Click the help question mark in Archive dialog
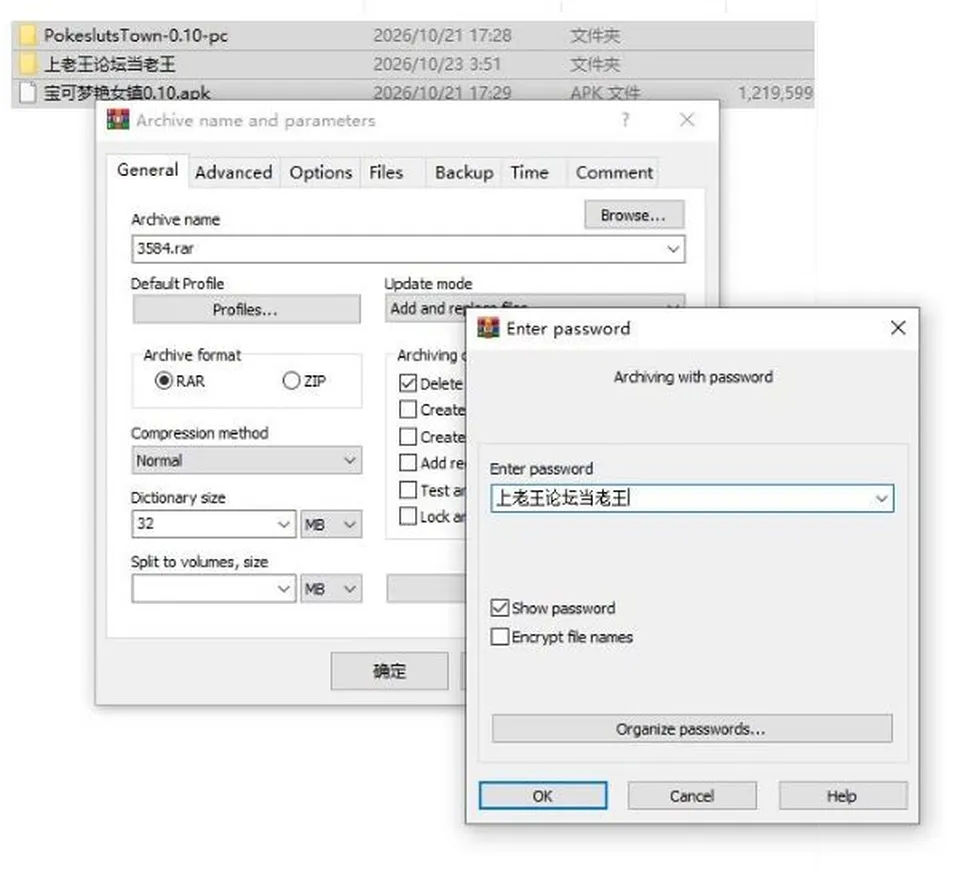This screenshot has width=960, height=877. pyautogui.click(x=625, y=120)
